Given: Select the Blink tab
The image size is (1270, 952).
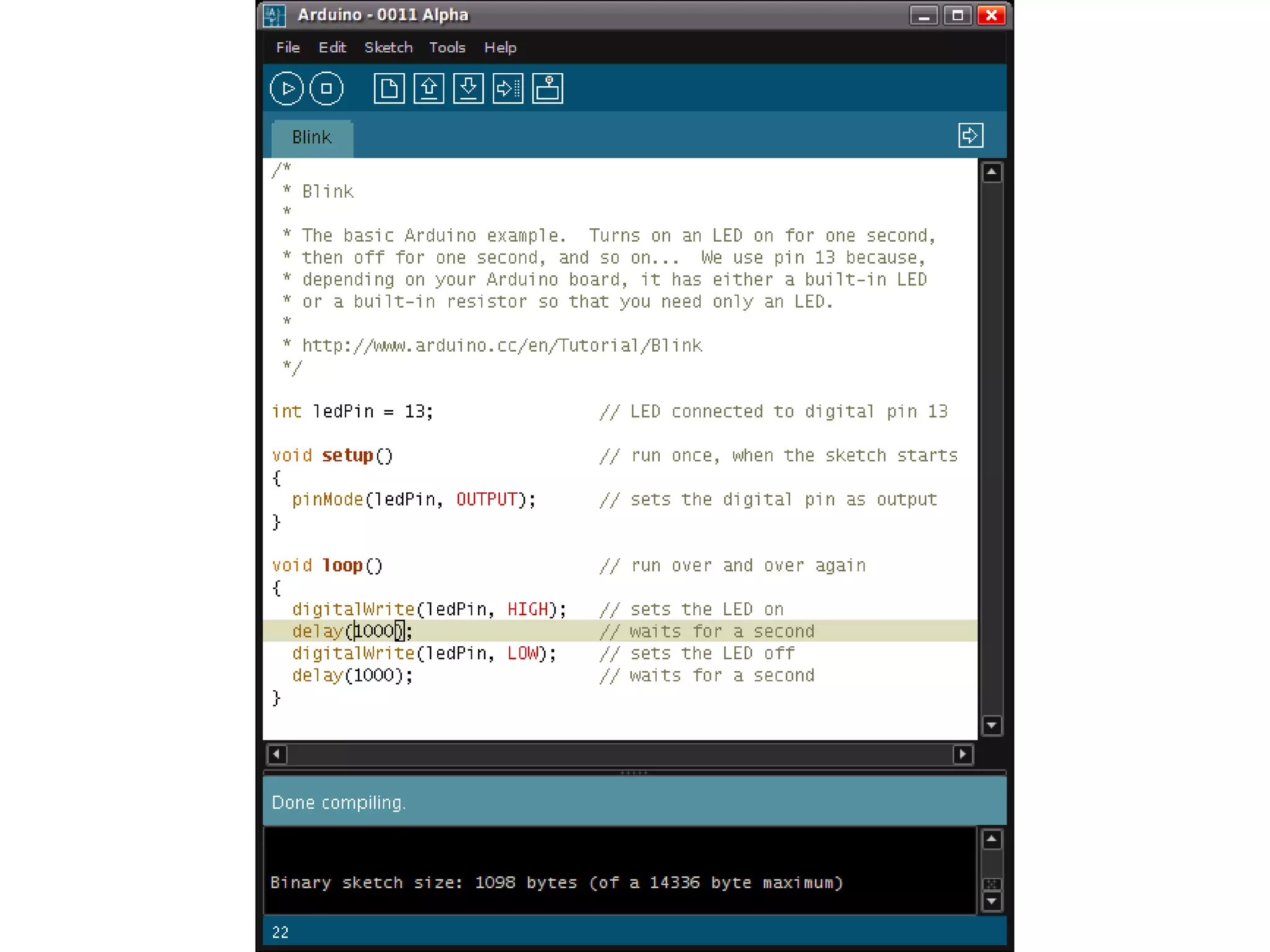Looking at the screenshot, I should tap(312, 138).
